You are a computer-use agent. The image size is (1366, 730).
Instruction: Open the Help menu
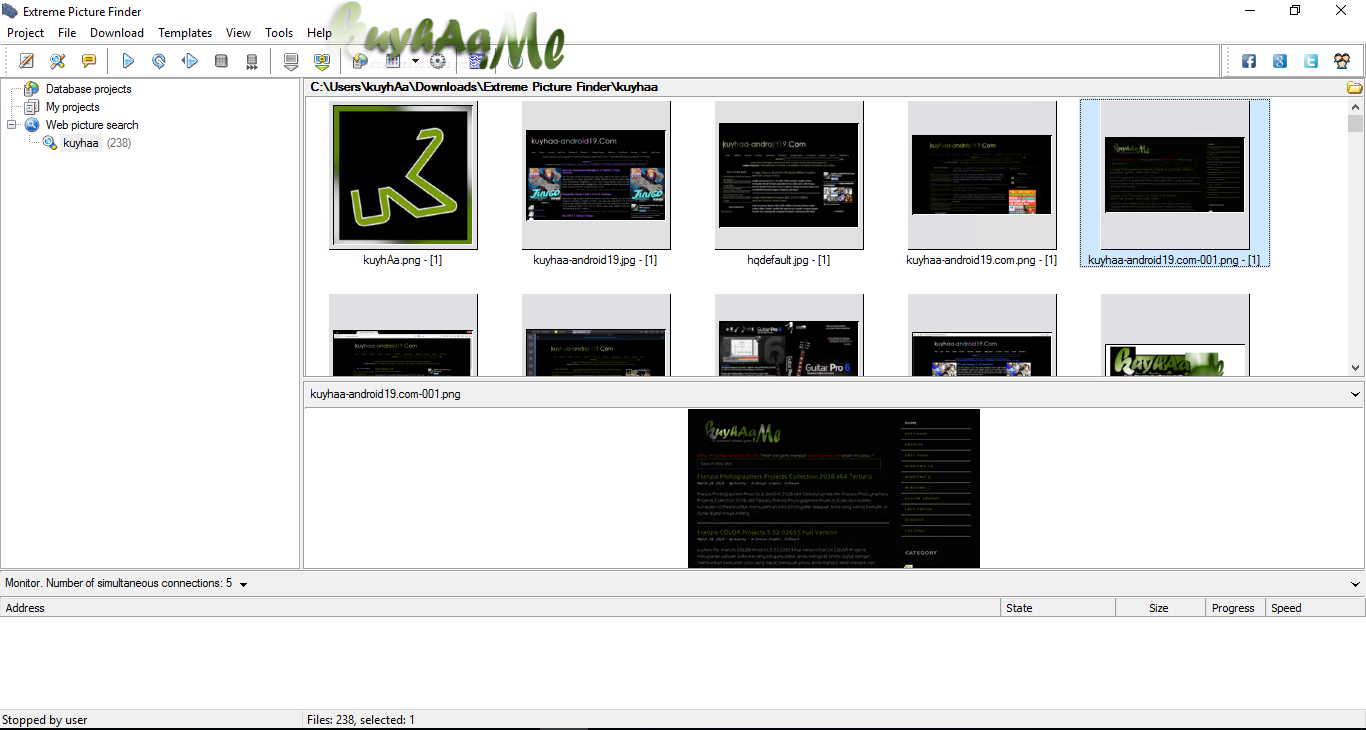coord(319,33)
